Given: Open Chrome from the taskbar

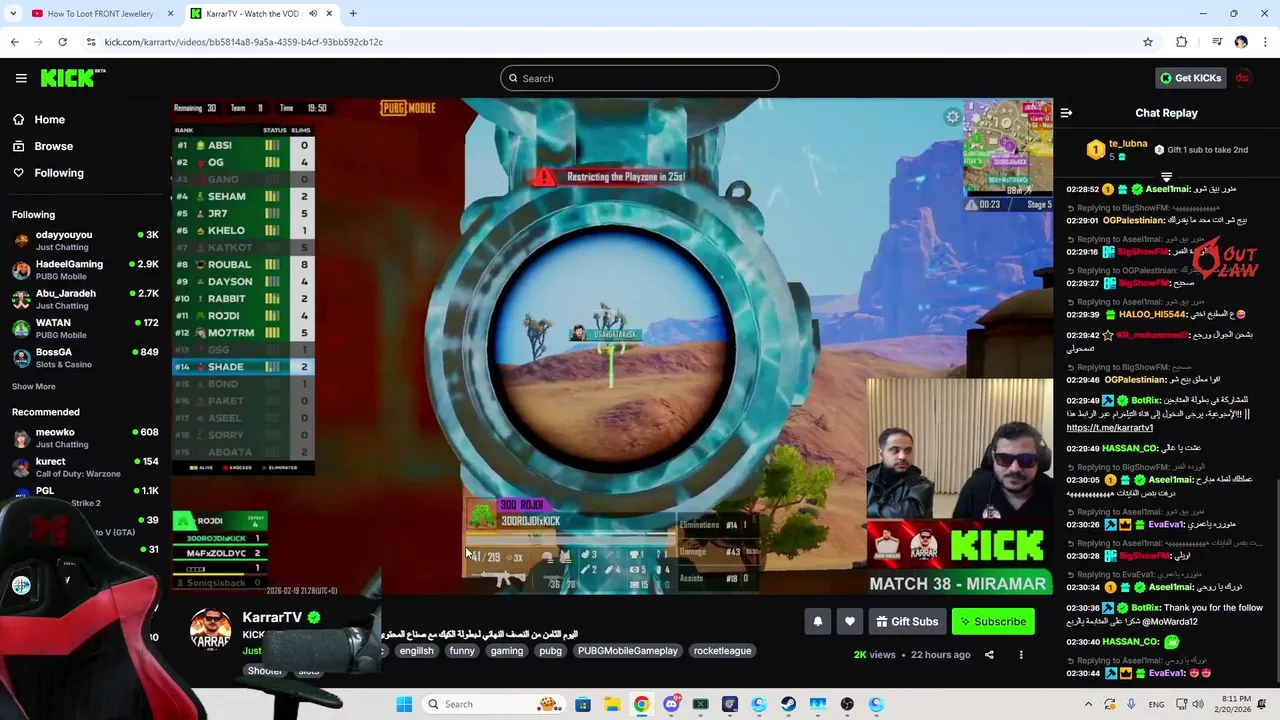Looking at the screenshot, I should [x=641, y=704].
